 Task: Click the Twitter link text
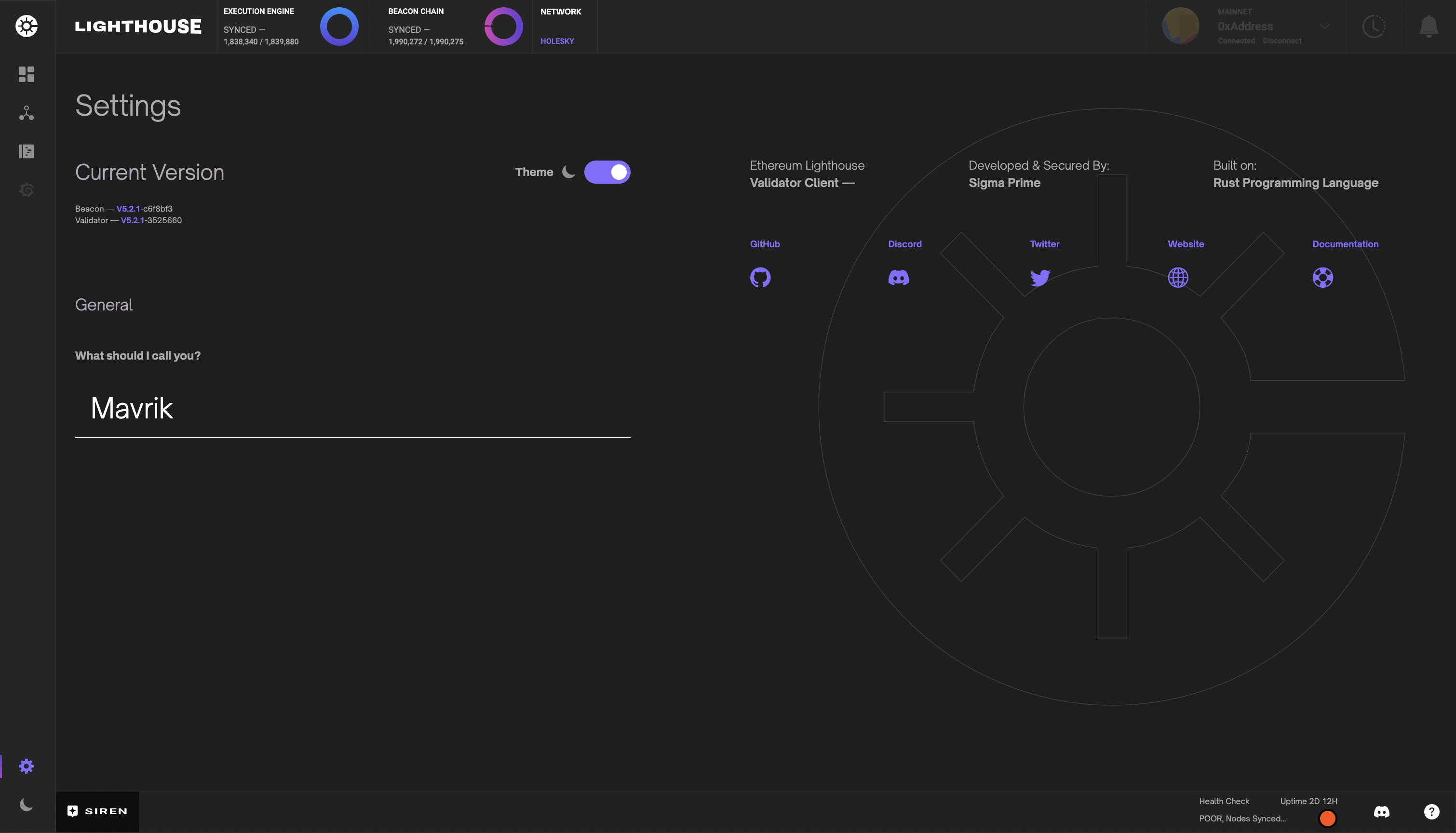(1045, 244)
